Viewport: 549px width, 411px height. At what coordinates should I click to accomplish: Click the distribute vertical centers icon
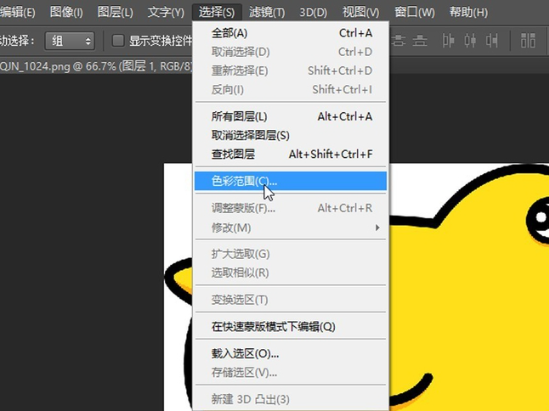[x=398, y=41]
